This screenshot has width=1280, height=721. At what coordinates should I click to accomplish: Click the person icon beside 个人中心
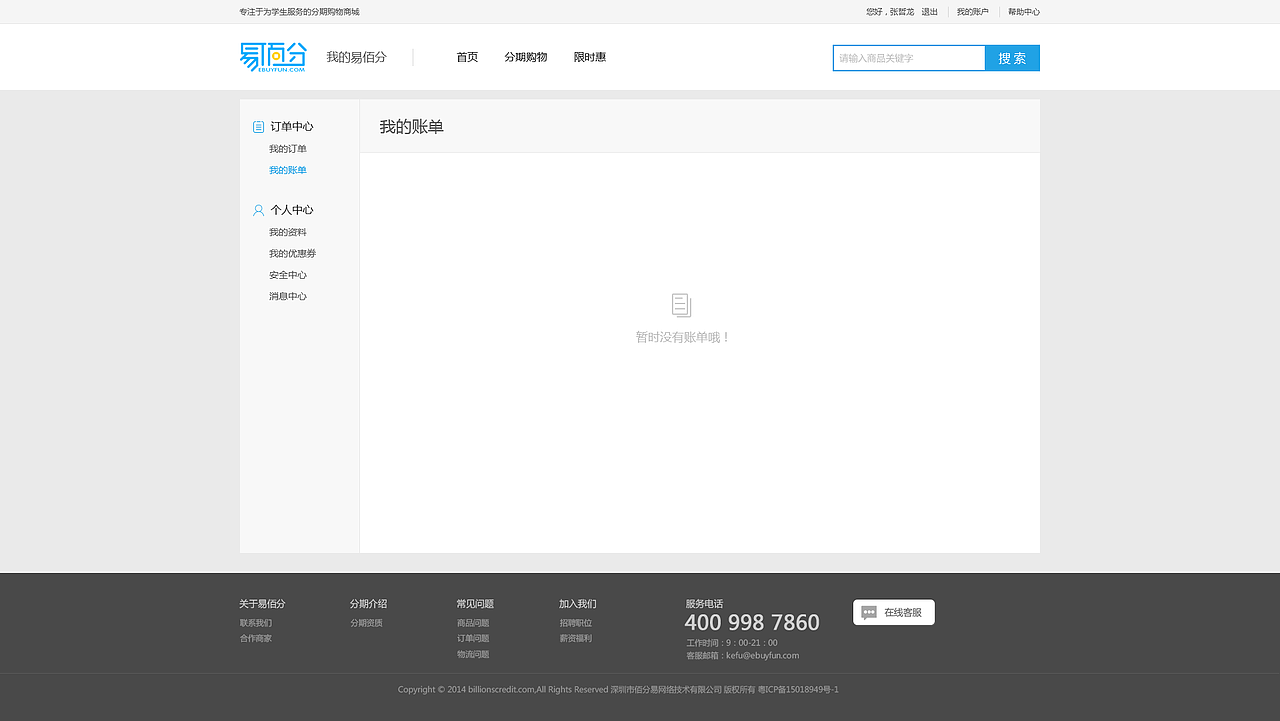[257, 209]
